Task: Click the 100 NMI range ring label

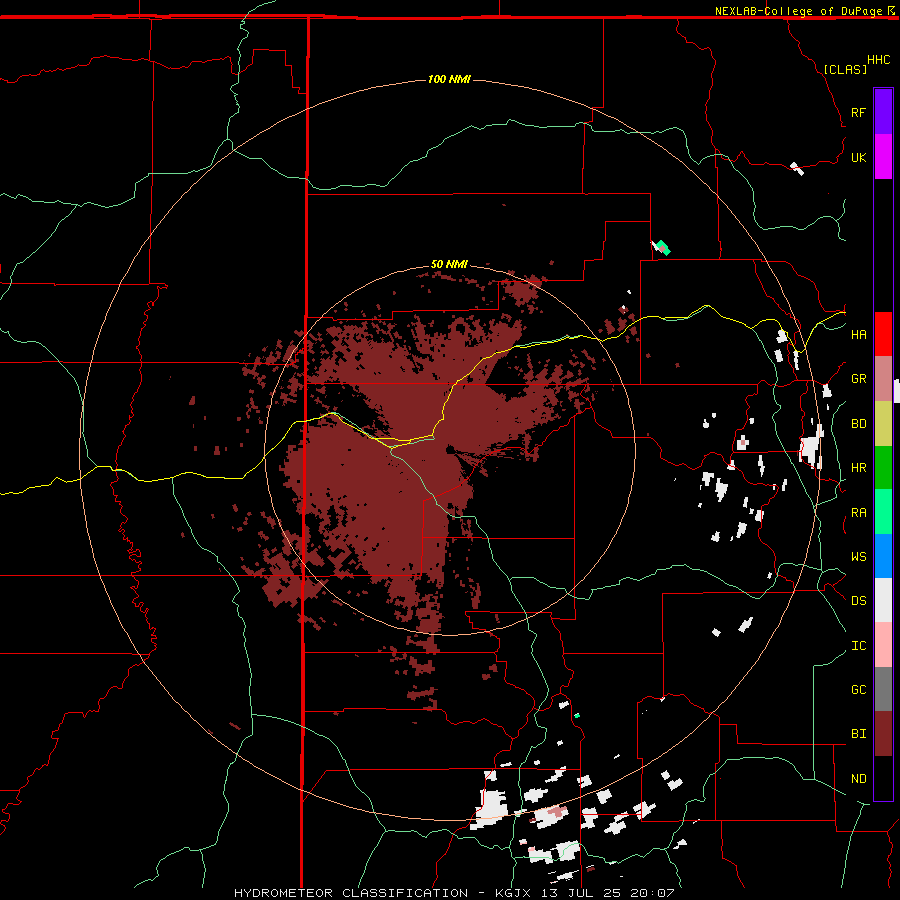Action: [x=449, y=79]
